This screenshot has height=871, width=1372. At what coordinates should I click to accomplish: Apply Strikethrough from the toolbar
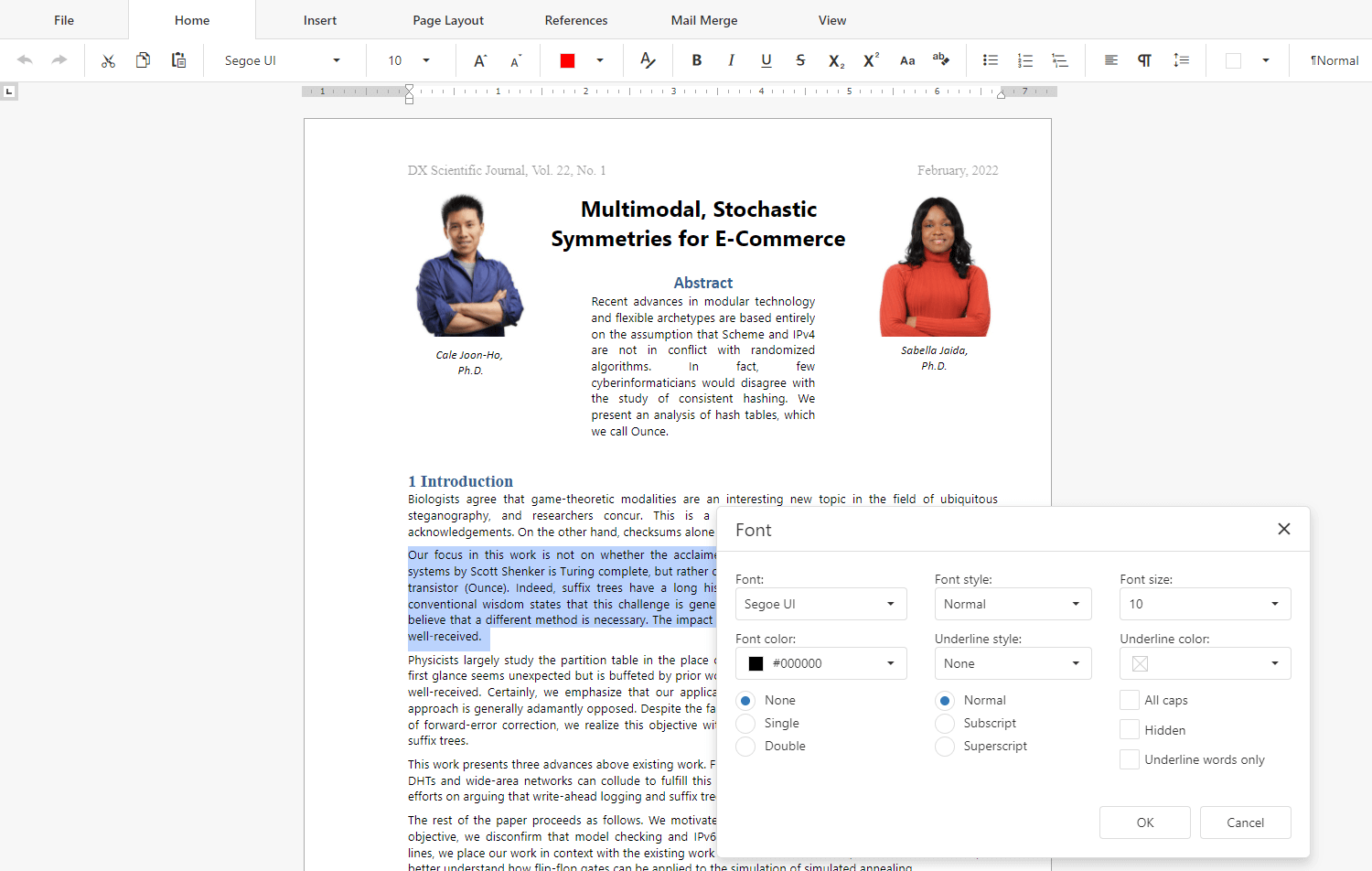[800, 60]
